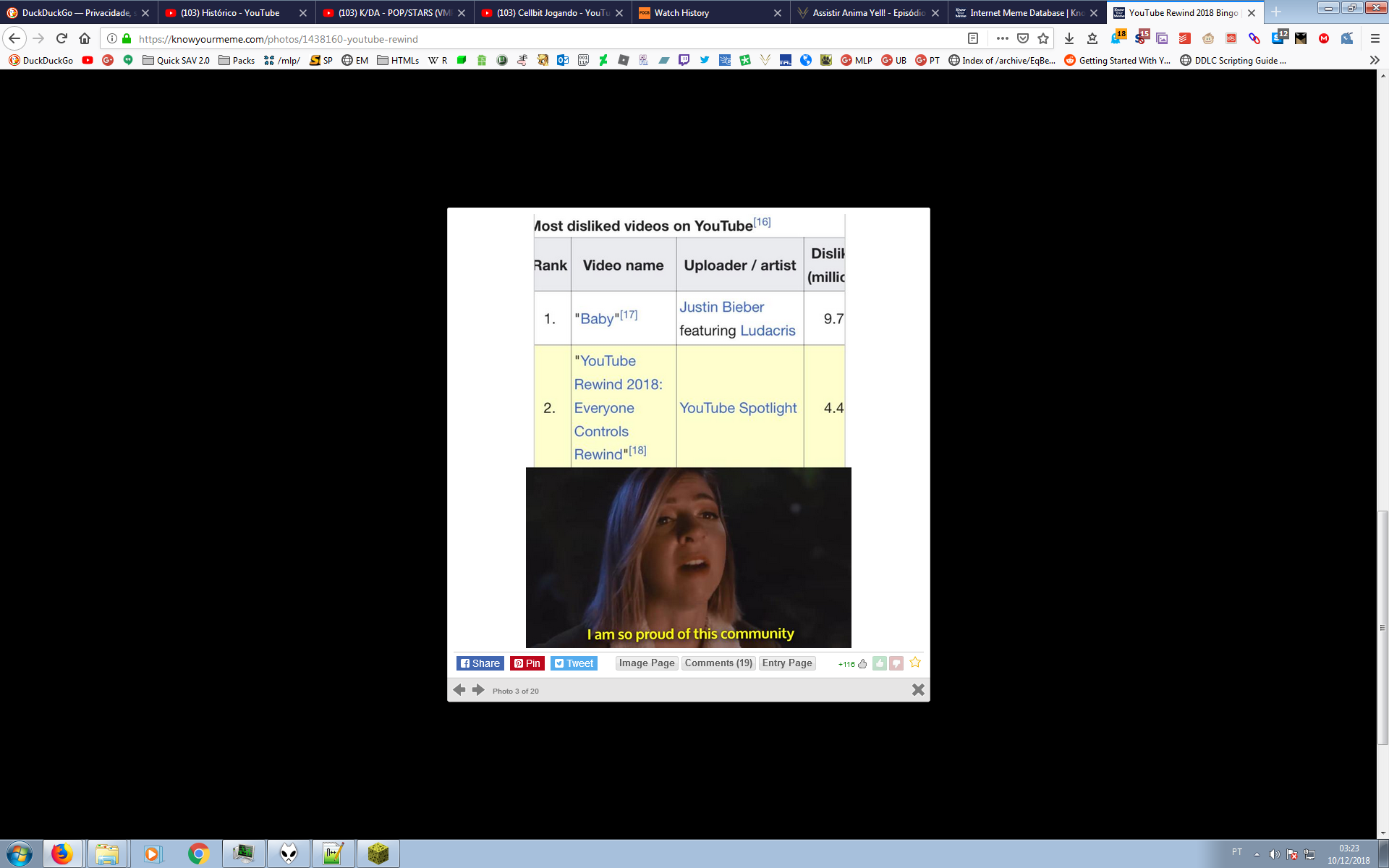Open Firefox hamburger menu
1389x868 pixels.
point(1375,38)
